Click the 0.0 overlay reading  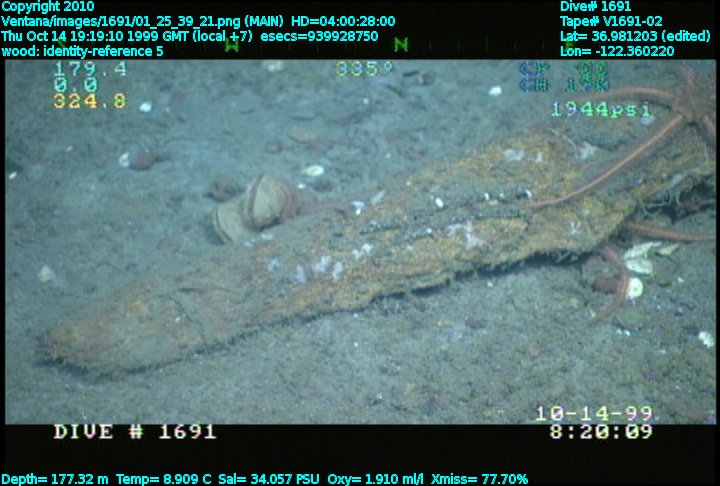click(76, 85)
